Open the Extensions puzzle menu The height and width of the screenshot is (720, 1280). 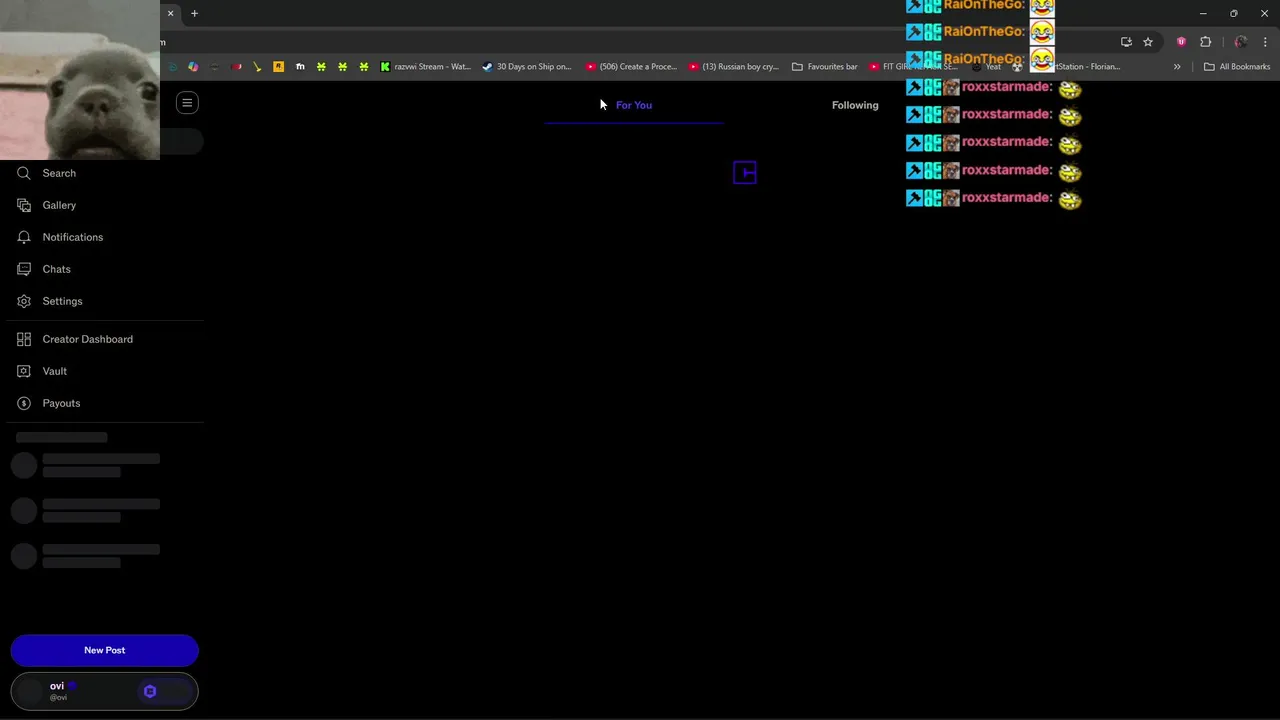(1205, 42)
